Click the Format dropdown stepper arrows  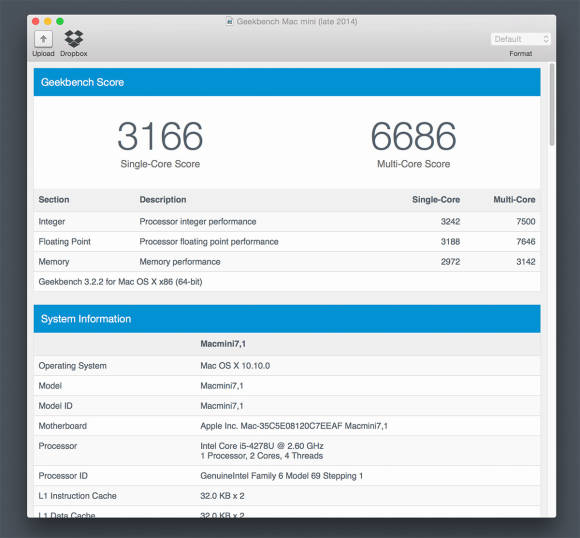click(546, 39)
